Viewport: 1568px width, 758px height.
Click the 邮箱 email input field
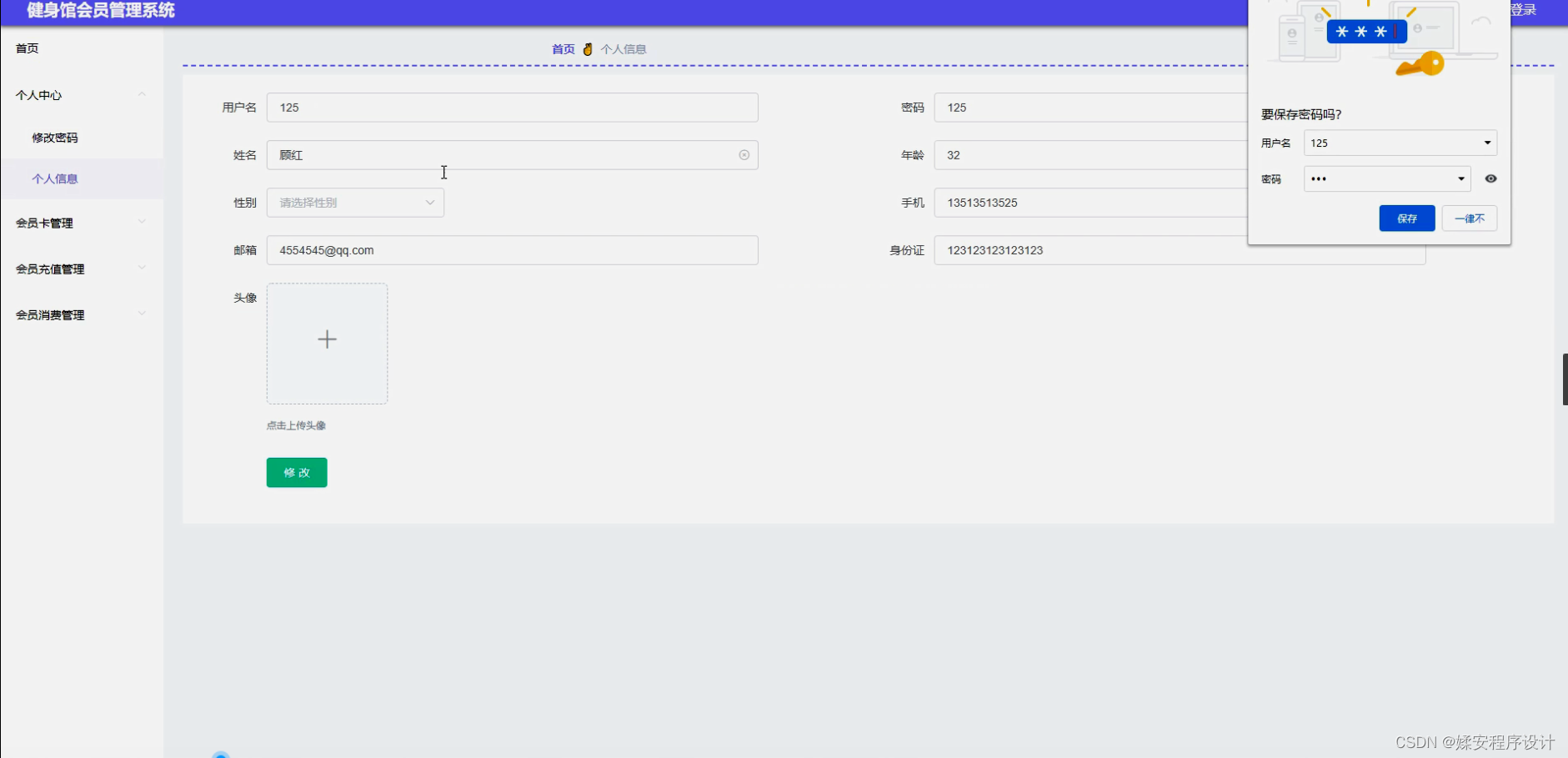click(x=513, y=250)
